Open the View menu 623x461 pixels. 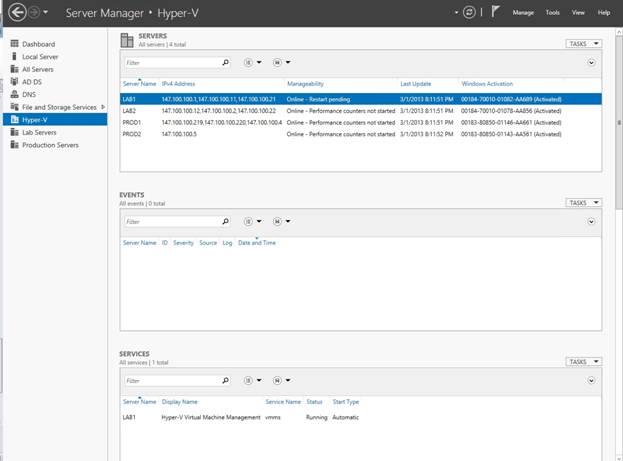(x=578, y=13)
